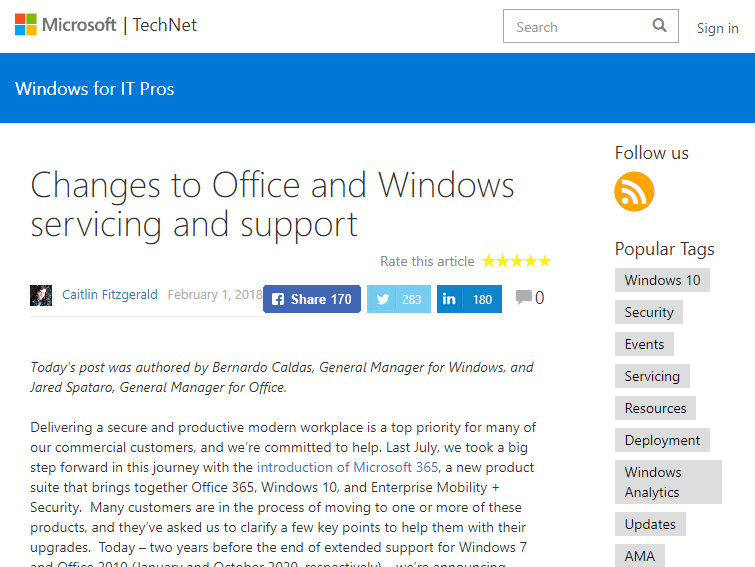Select the Deployment tag
The width and height of the screenshot is (755, 567).
tap(662, 440)
